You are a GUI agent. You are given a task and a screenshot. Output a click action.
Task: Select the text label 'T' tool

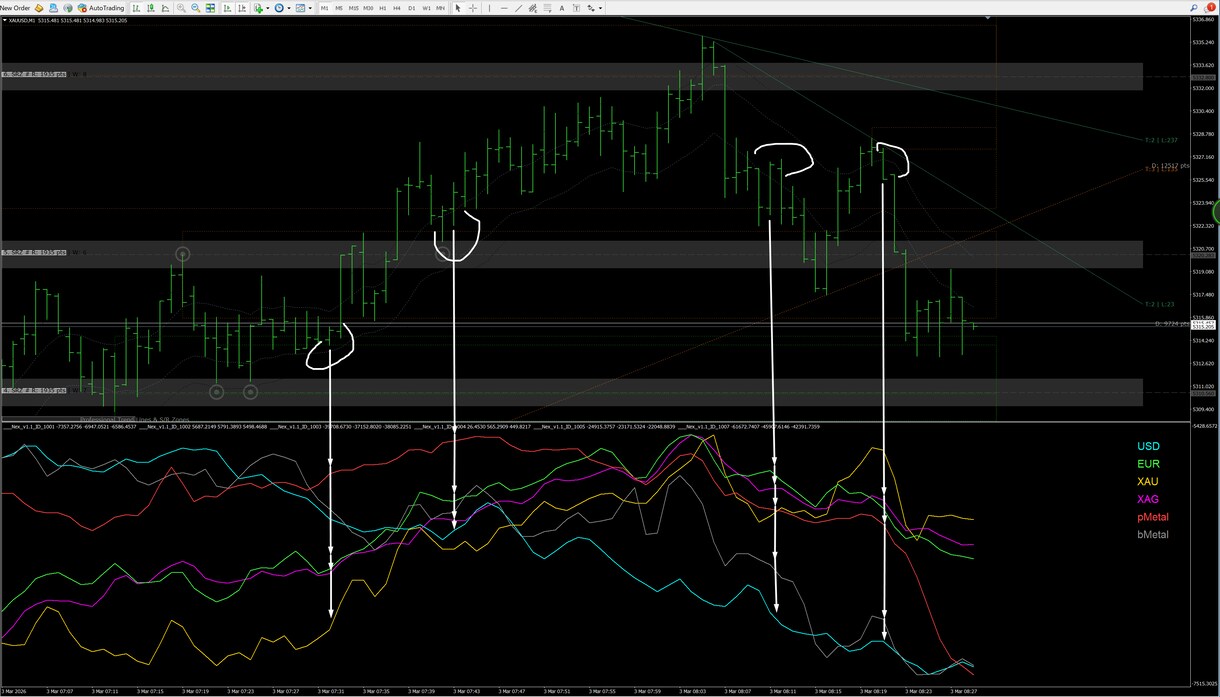(x=576, y=8)
